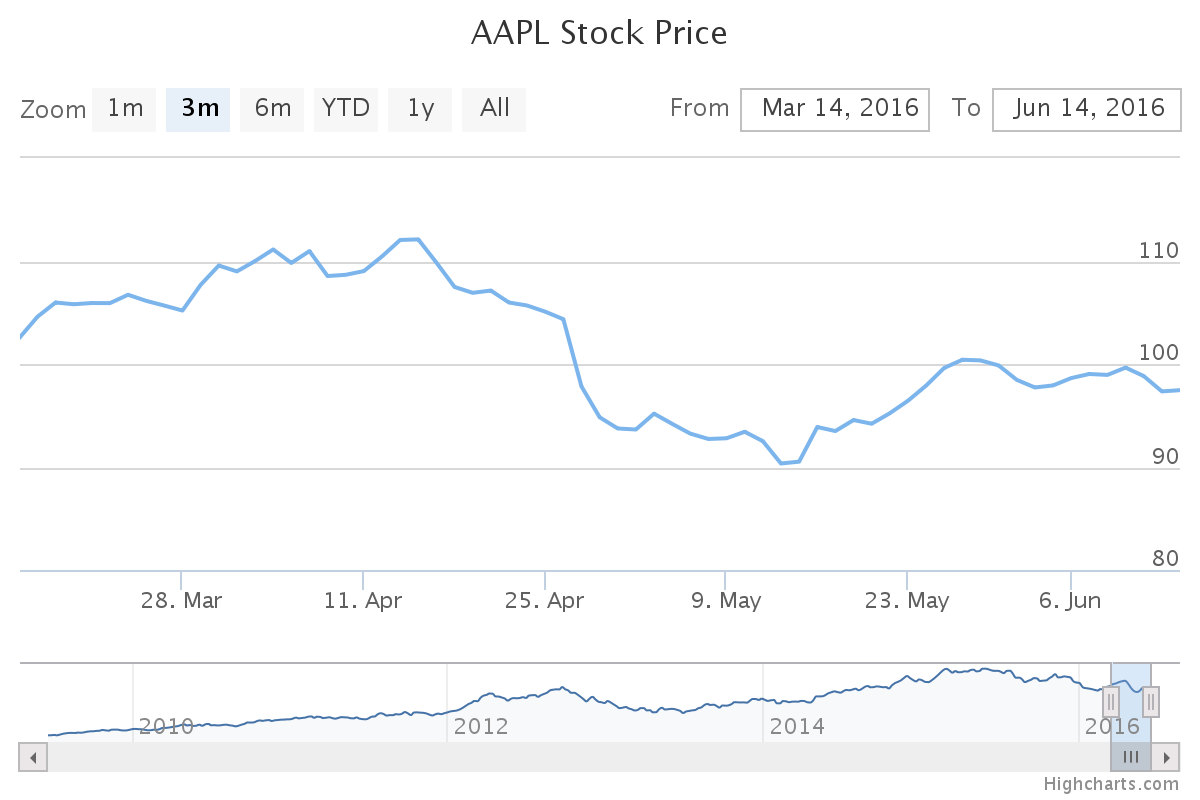Click the navigator near 2014 label
Image resolution: width=1200 pixels, height=800 pixels.
pos(796,725)
